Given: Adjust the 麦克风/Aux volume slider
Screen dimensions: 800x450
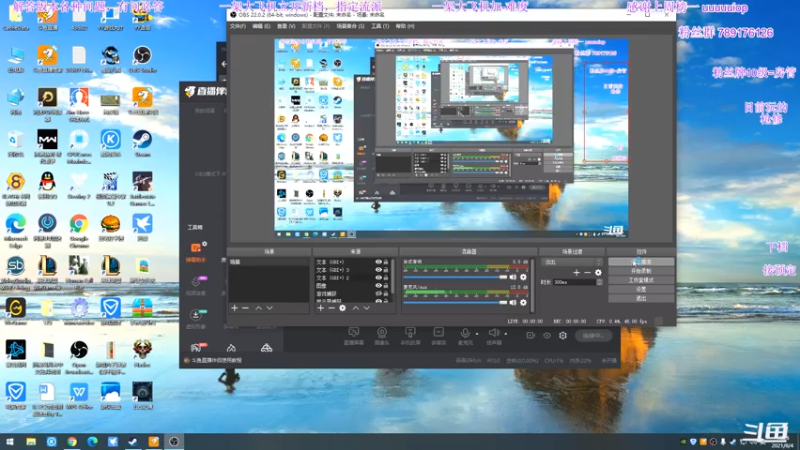Looking at the screenshot, I should pyautogui.click(x=455, y=303).
